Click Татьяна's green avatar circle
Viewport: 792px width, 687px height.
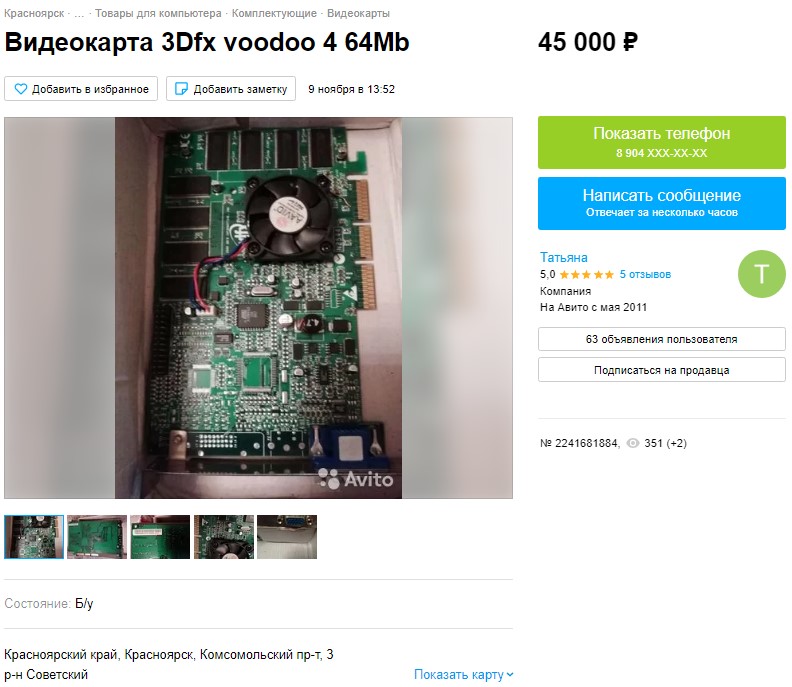[x=762, y=274]
